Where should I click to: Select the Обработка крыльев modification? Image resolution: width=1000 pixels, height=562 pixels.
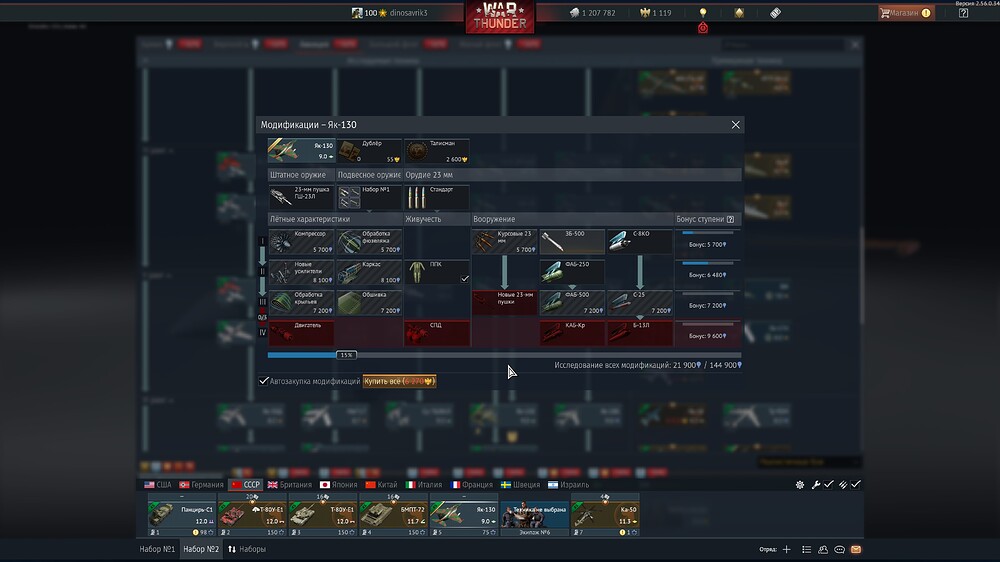click(x=301, y=303)
